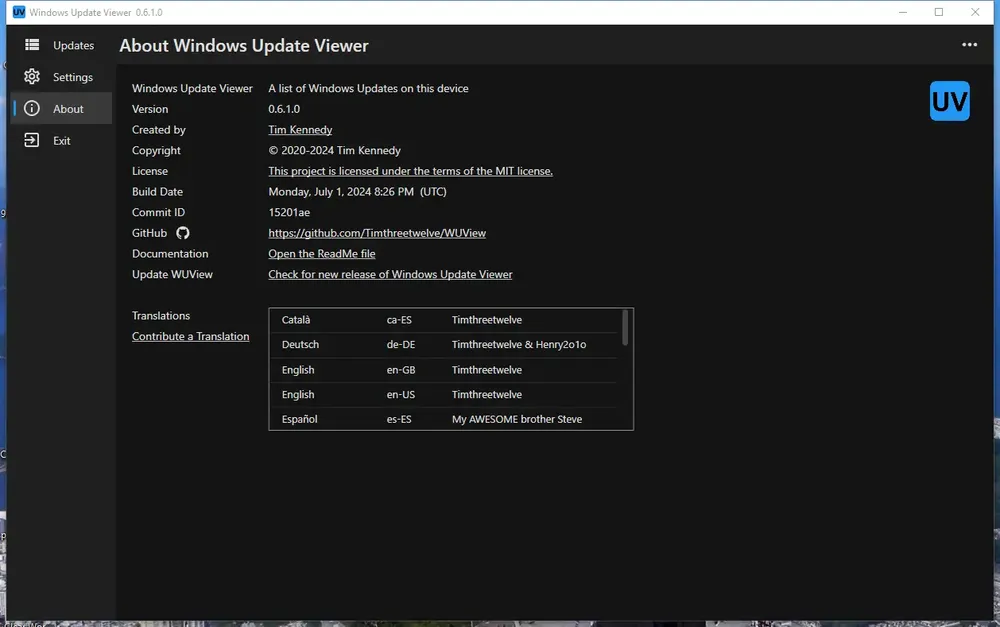Open the ReadMe file link
Image resolution: width=1000 pixels, height=627 pixels.
click(321, 253)
